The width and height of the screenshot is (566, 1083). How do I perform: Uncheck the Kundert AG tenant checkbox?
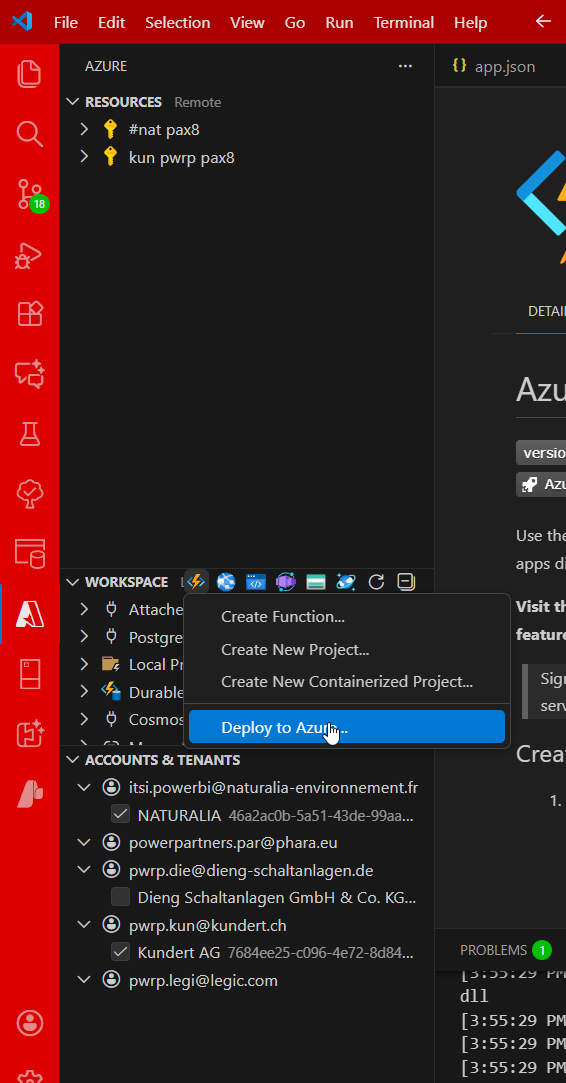click(x=120, y=952)
